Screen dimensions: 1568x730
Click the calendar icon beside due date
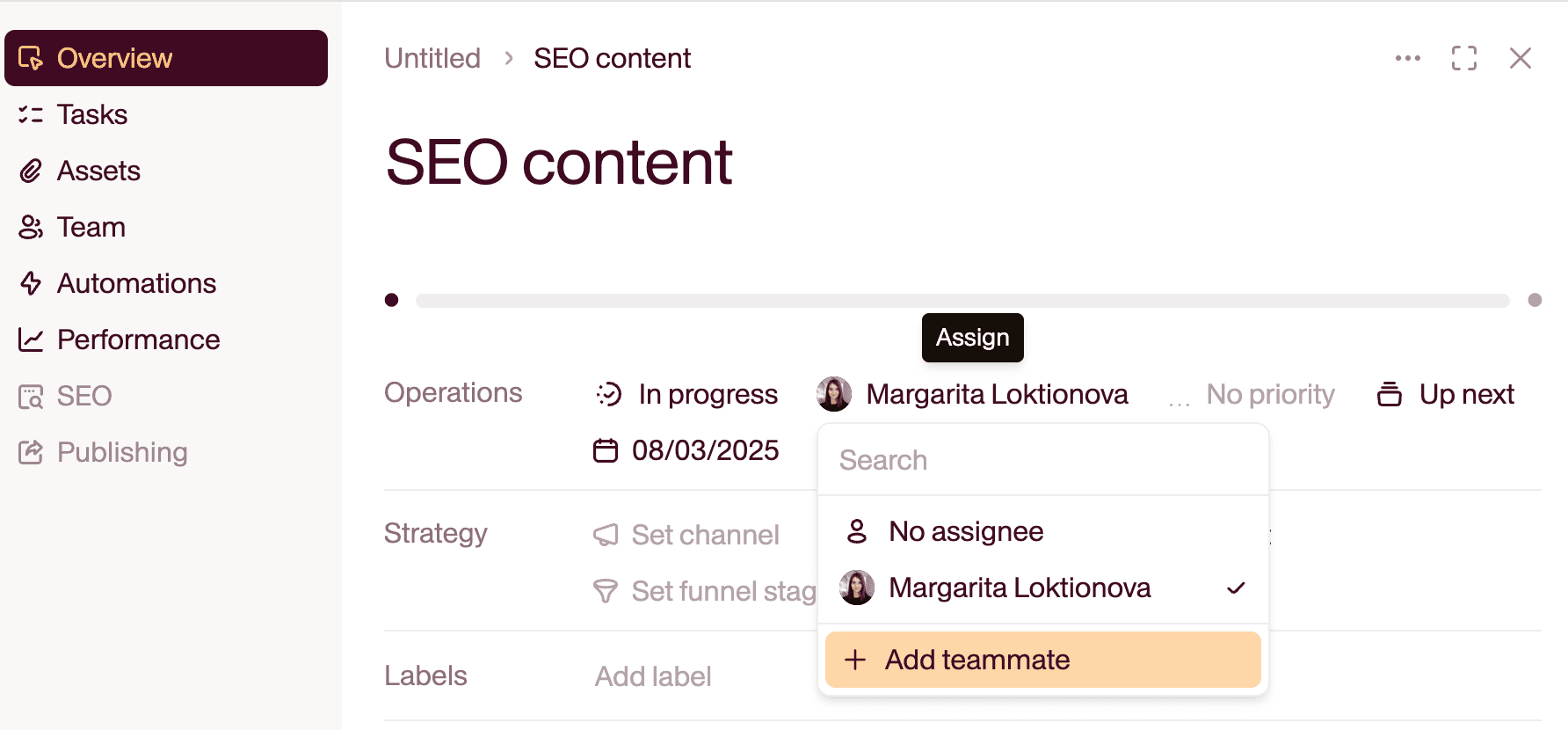[x=606, y=450]
